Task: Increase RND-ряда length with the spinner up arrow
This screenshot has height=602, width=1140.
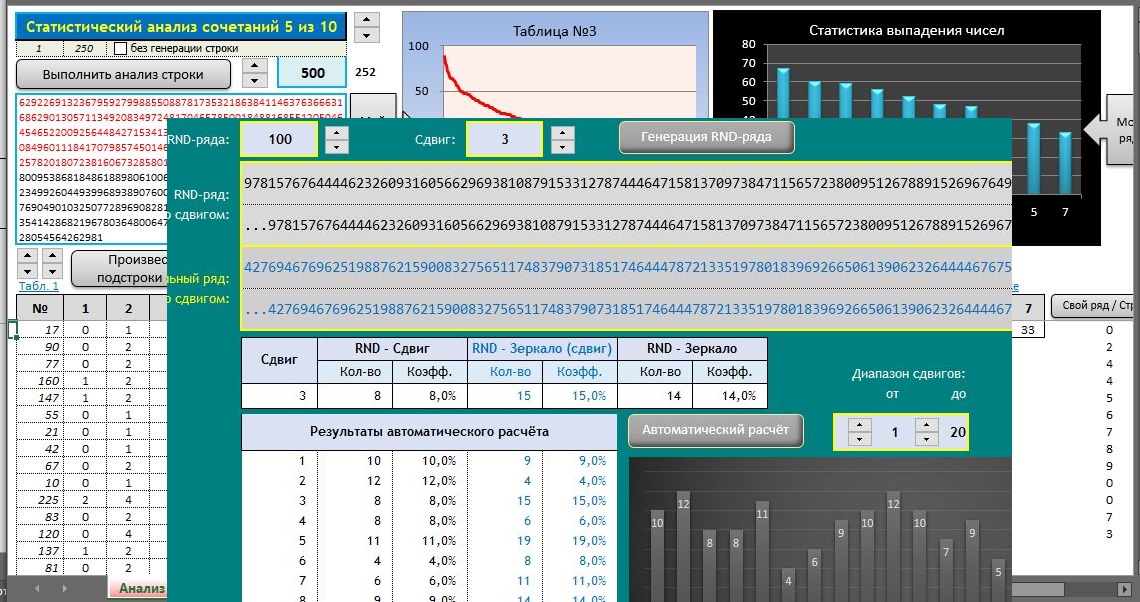Action: click(337, 133)
